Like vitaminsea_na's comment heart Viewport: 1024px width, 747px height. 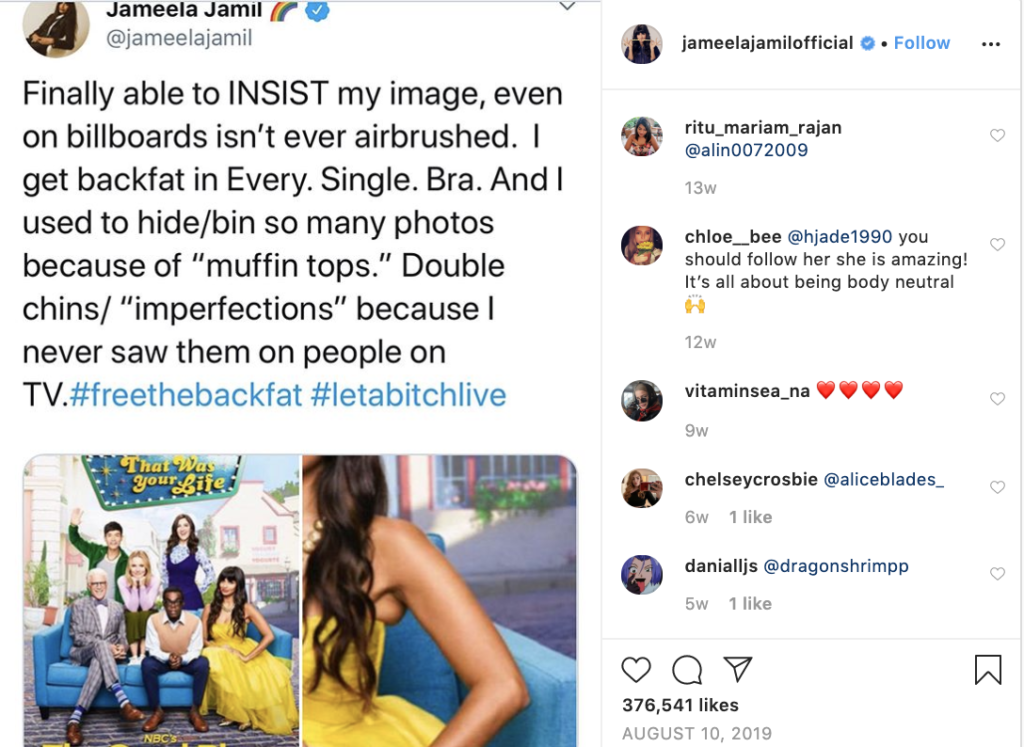coord(997,398)
